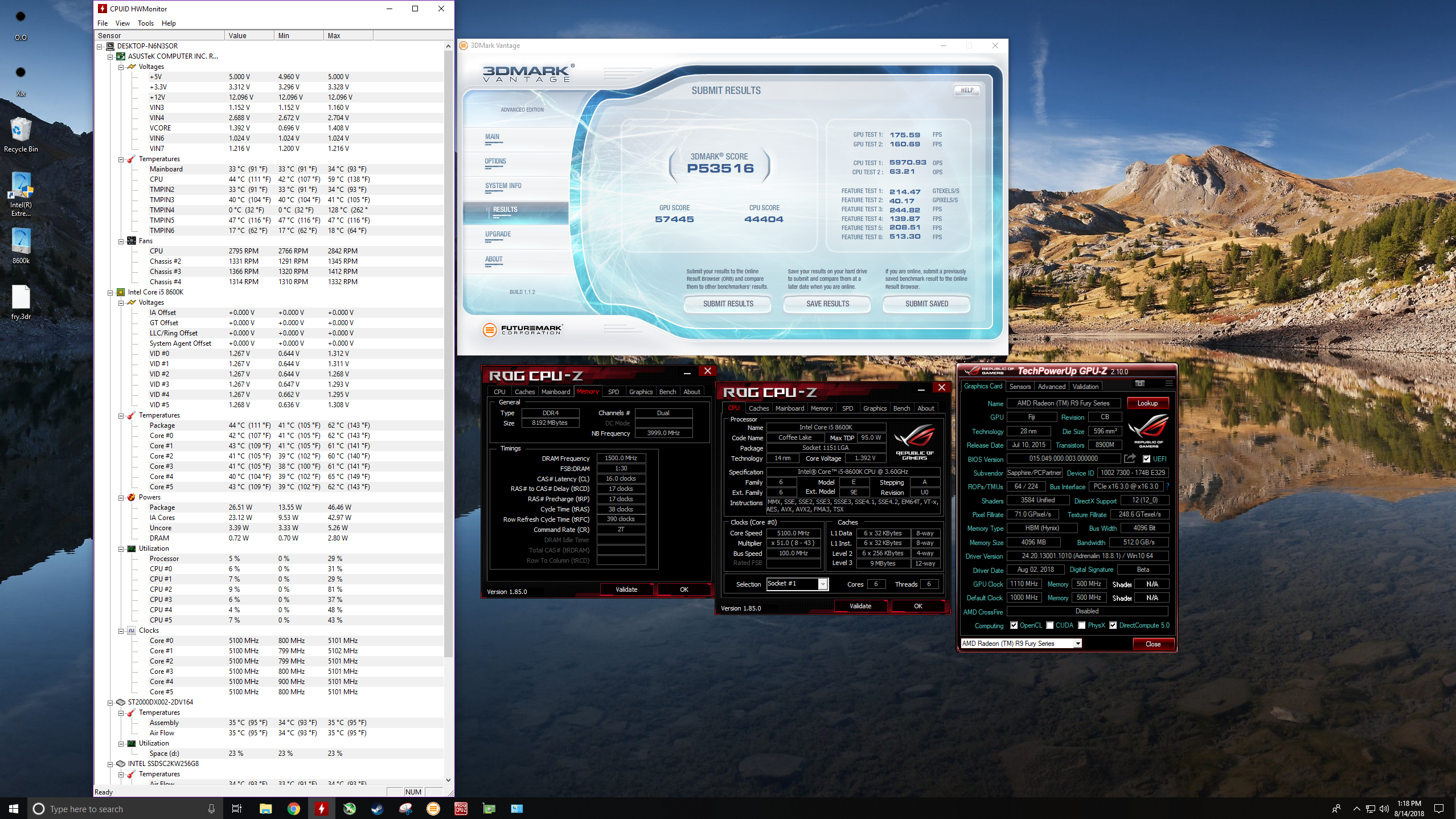Click the orange 3DMark Vantage taskbar icon
Viewport: 1456px width, 819px height.
pos(433,809)
